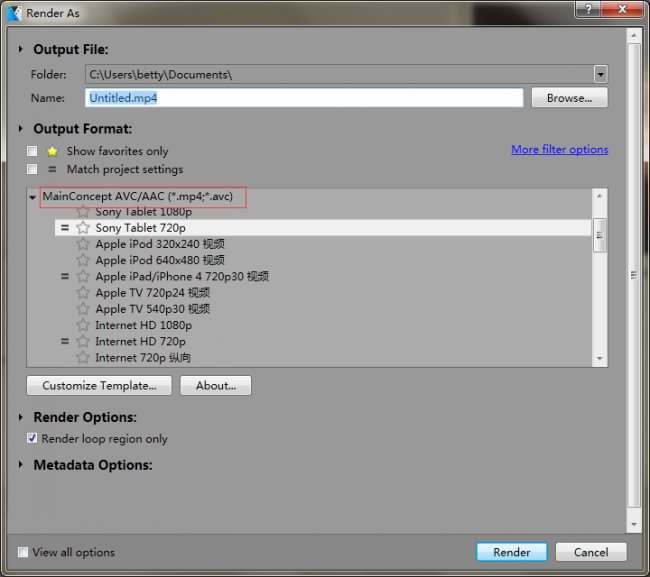Image resolution: width=650 pixels, height=577 pixels.
Task: Cancel the Render As dialog
Action: [591, 552]
